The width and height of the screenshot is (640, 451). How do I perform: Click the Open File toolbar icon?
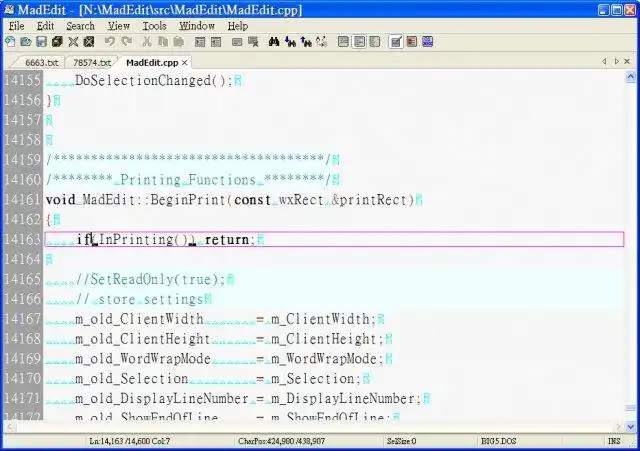click(x=26, y=42)
